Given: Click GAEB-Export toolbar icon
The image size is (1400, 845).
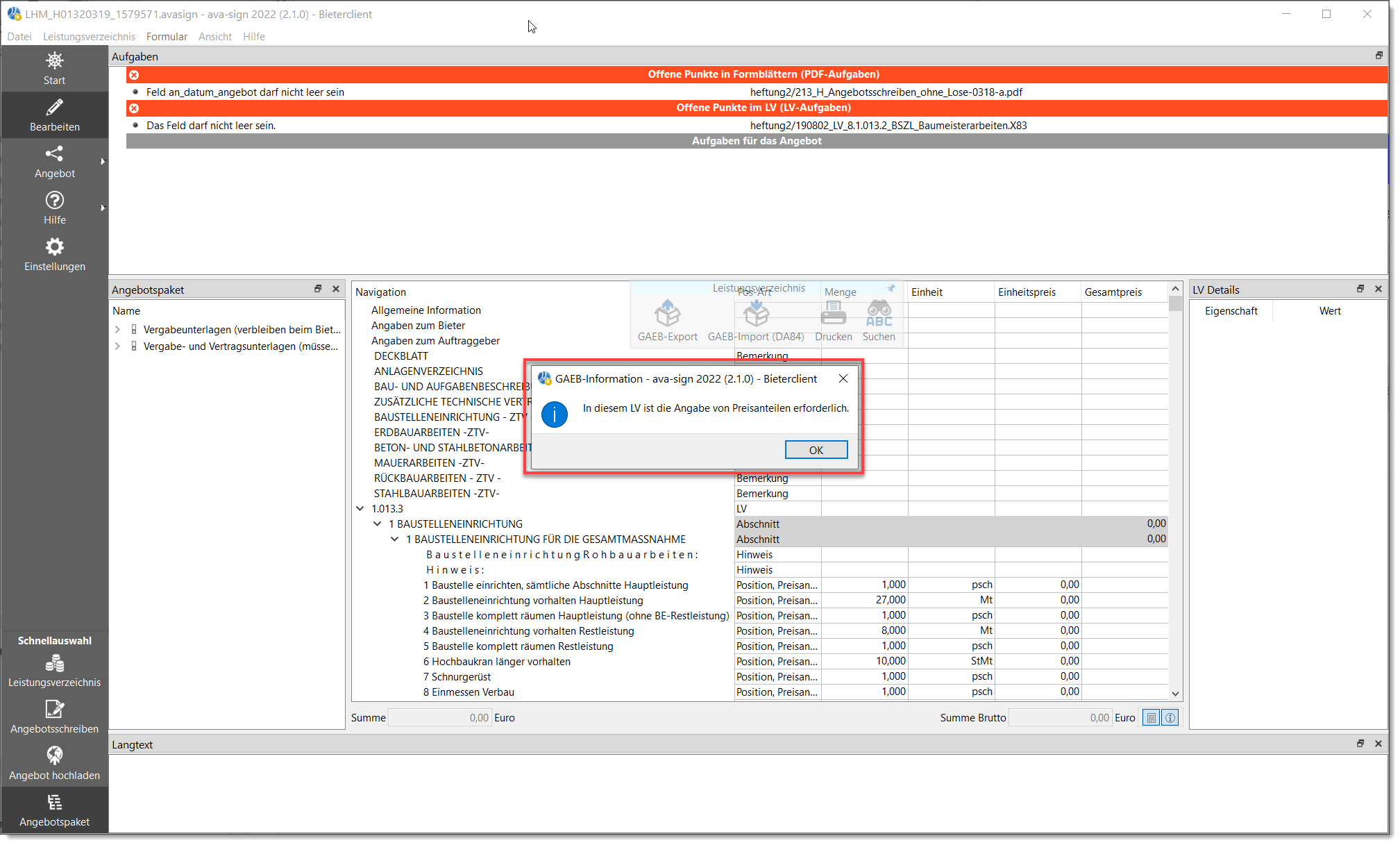Looking at the screenshot, I should [667, 314].
